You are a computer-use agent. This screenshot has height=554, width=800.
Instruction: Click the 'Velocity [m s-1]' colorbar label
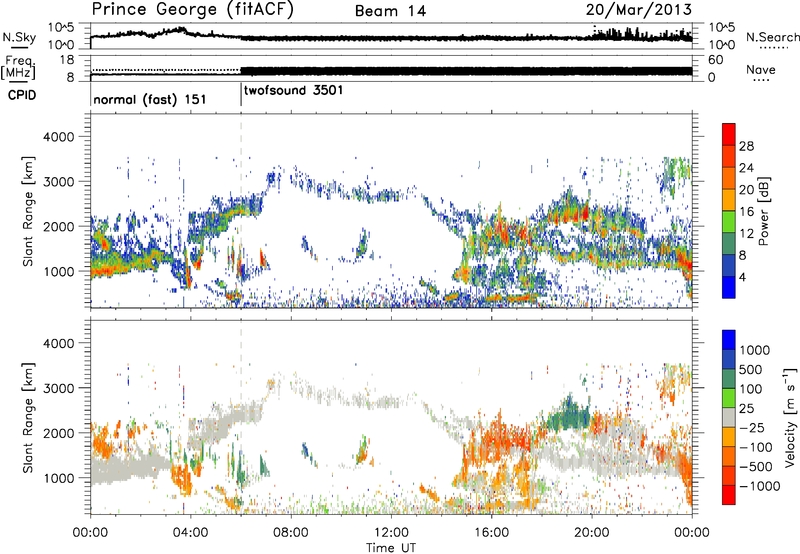point(790,417)
